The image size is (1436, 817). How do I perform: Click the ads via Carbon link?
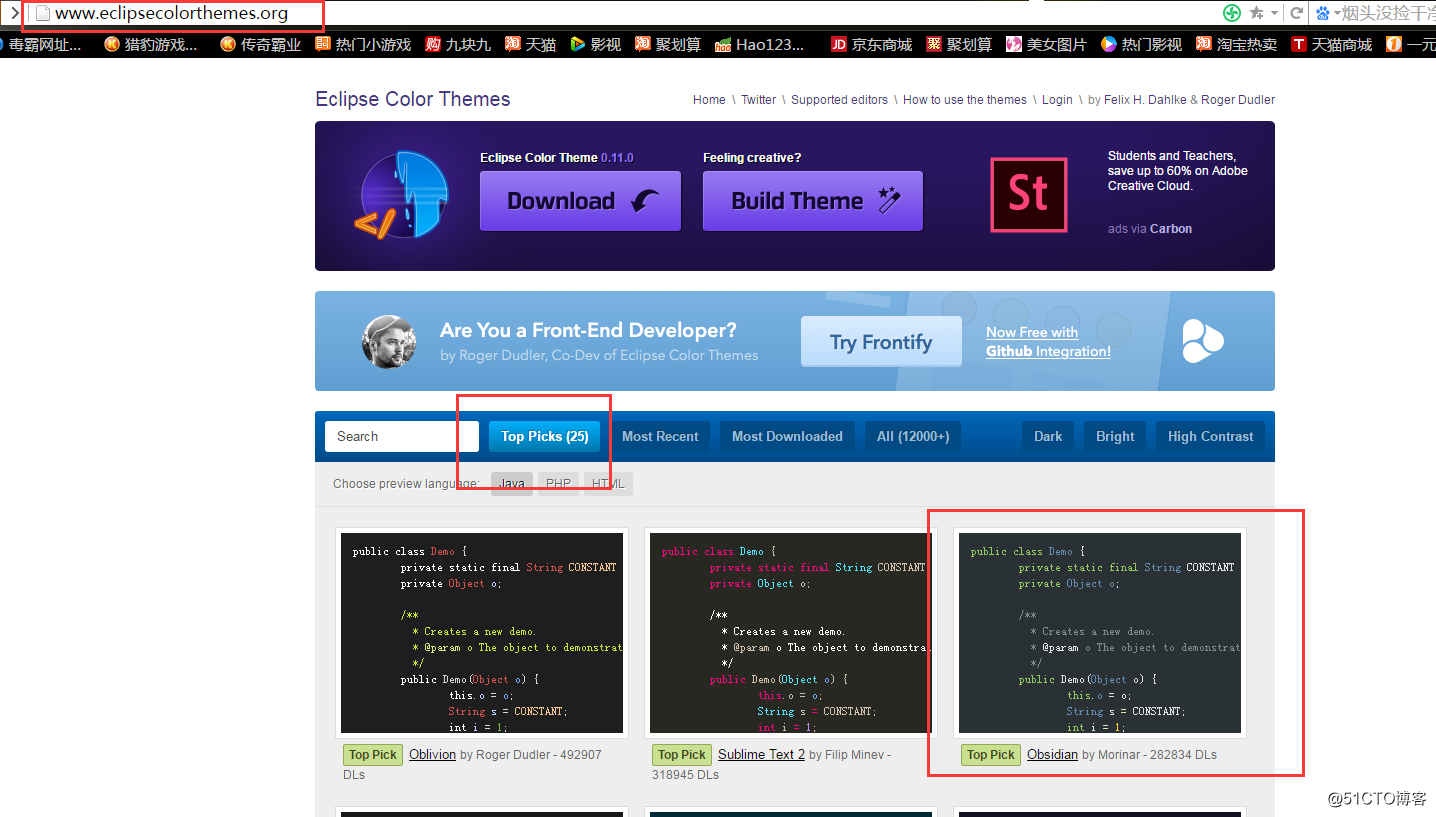point(1150,229)
